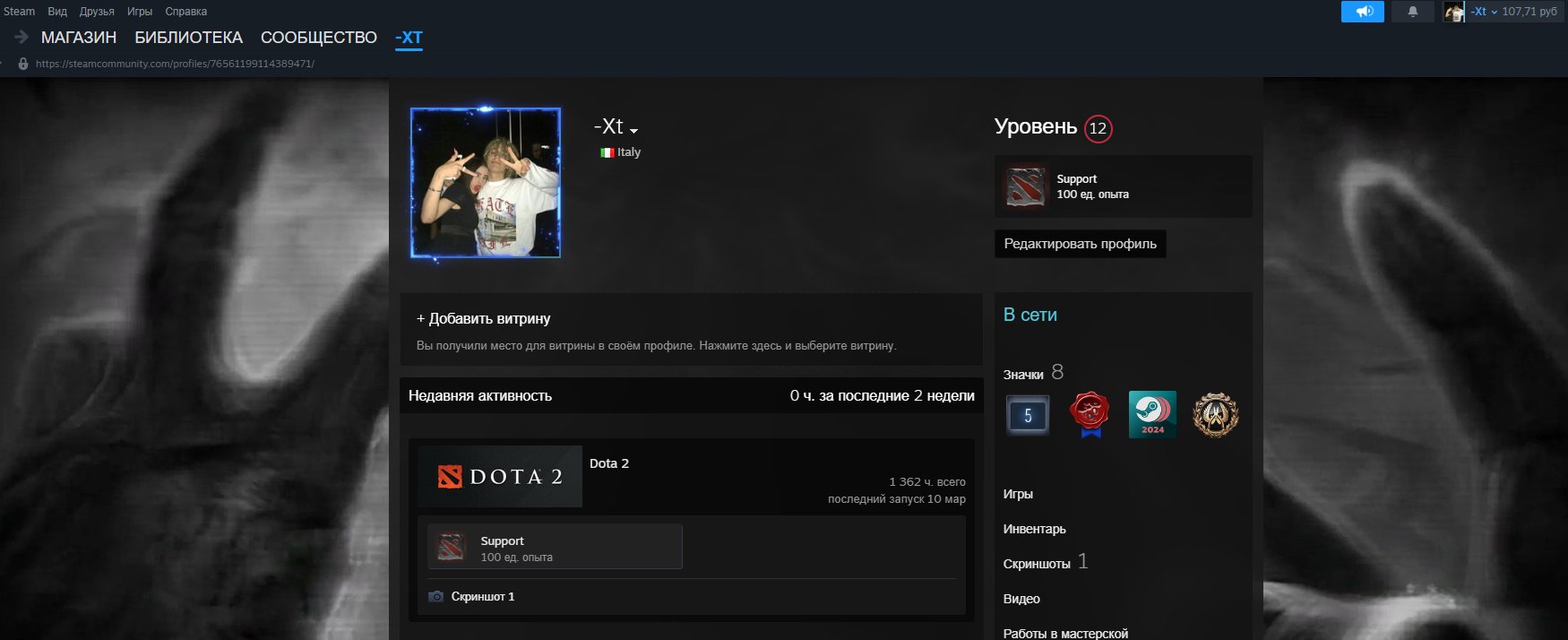
Task: Open the Dota 2 game banner image
Action: point(500,477)
